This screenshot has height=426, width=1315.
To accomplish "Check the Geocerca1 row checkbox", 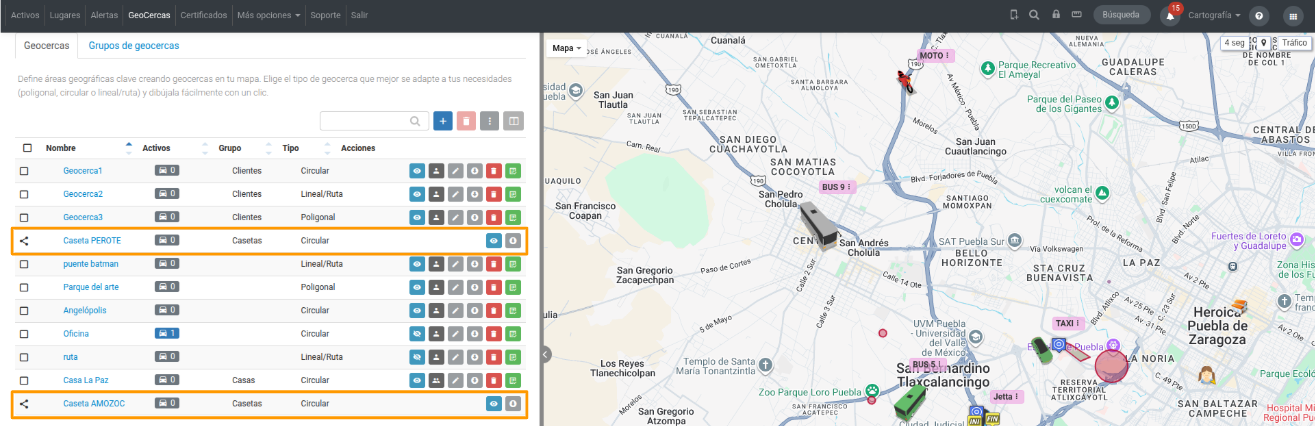I will coord(24,171).
